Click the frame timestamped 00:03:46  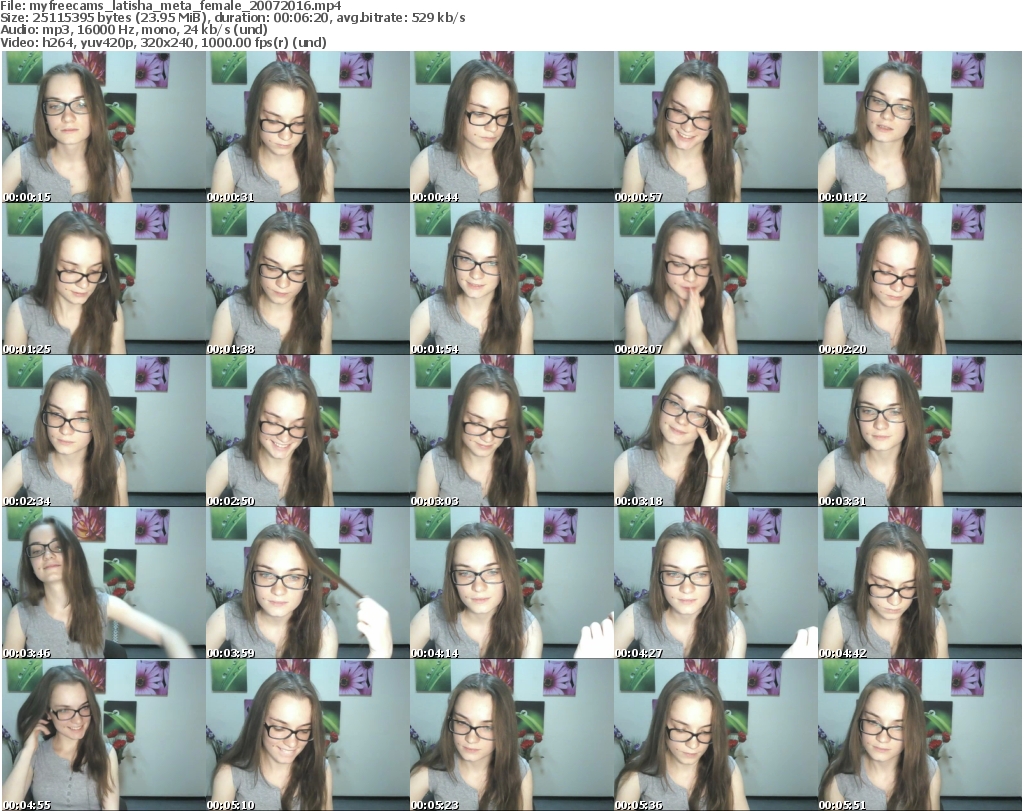pyautogui.click(x=104, y=583)
